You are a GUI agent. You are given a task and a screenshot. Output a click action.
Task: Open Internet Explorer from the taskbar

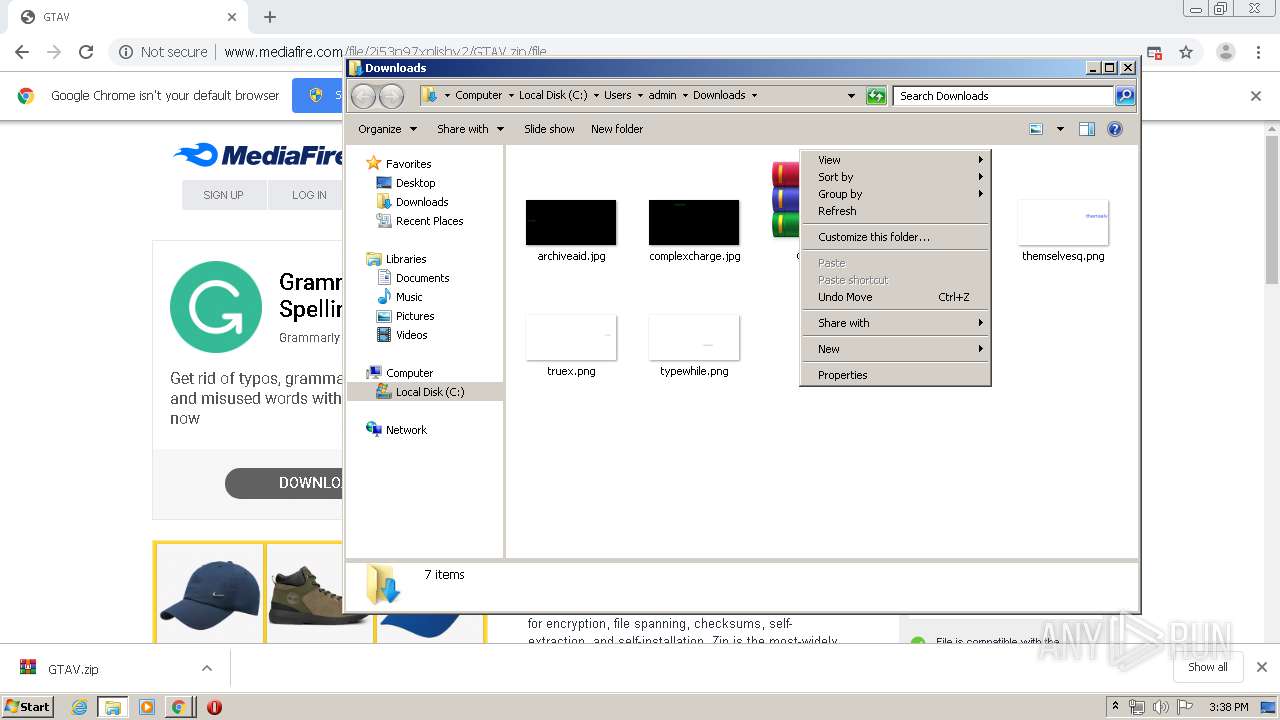tap(80, 707)
